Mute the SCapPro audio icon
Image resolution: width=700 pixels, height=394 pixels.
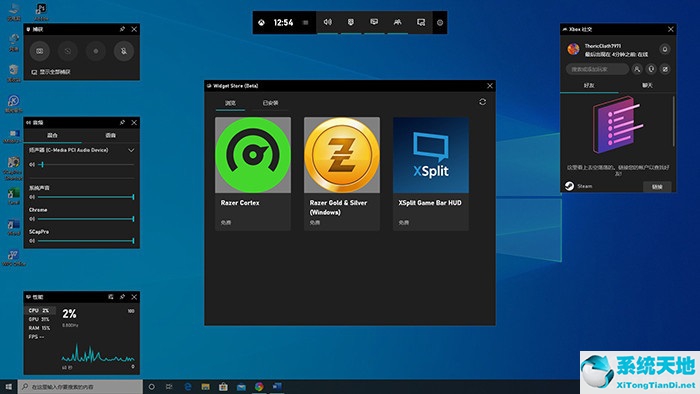[32, 241]
